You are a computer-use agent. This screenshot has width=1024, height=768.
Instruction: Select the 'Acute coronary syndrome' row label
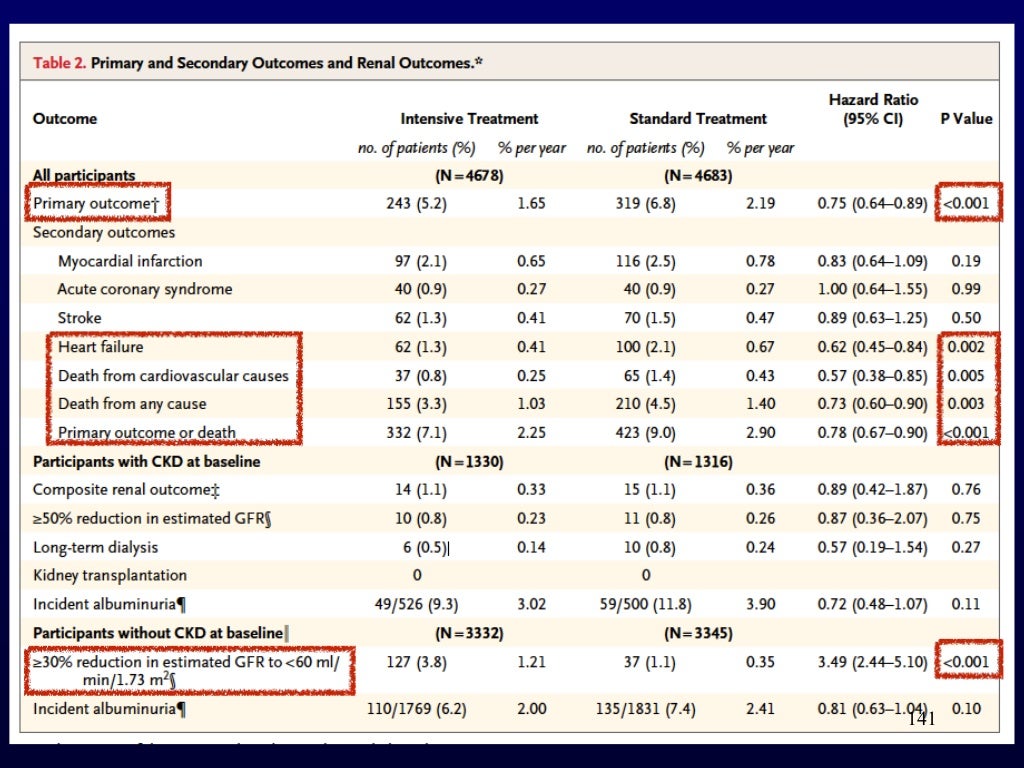[144, 289]
